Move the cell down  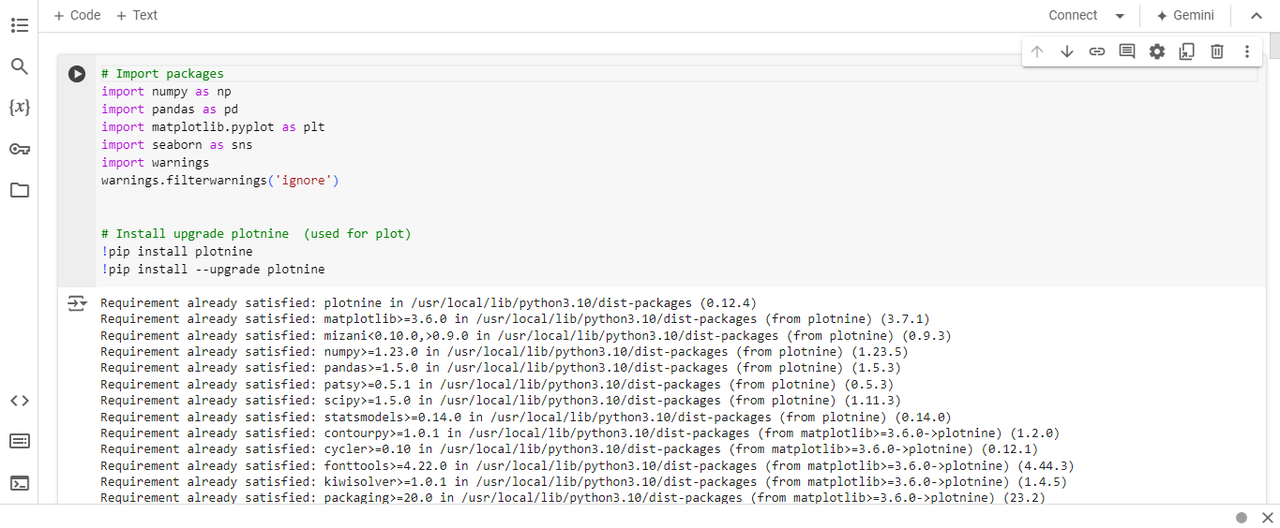pos(1067,51)
